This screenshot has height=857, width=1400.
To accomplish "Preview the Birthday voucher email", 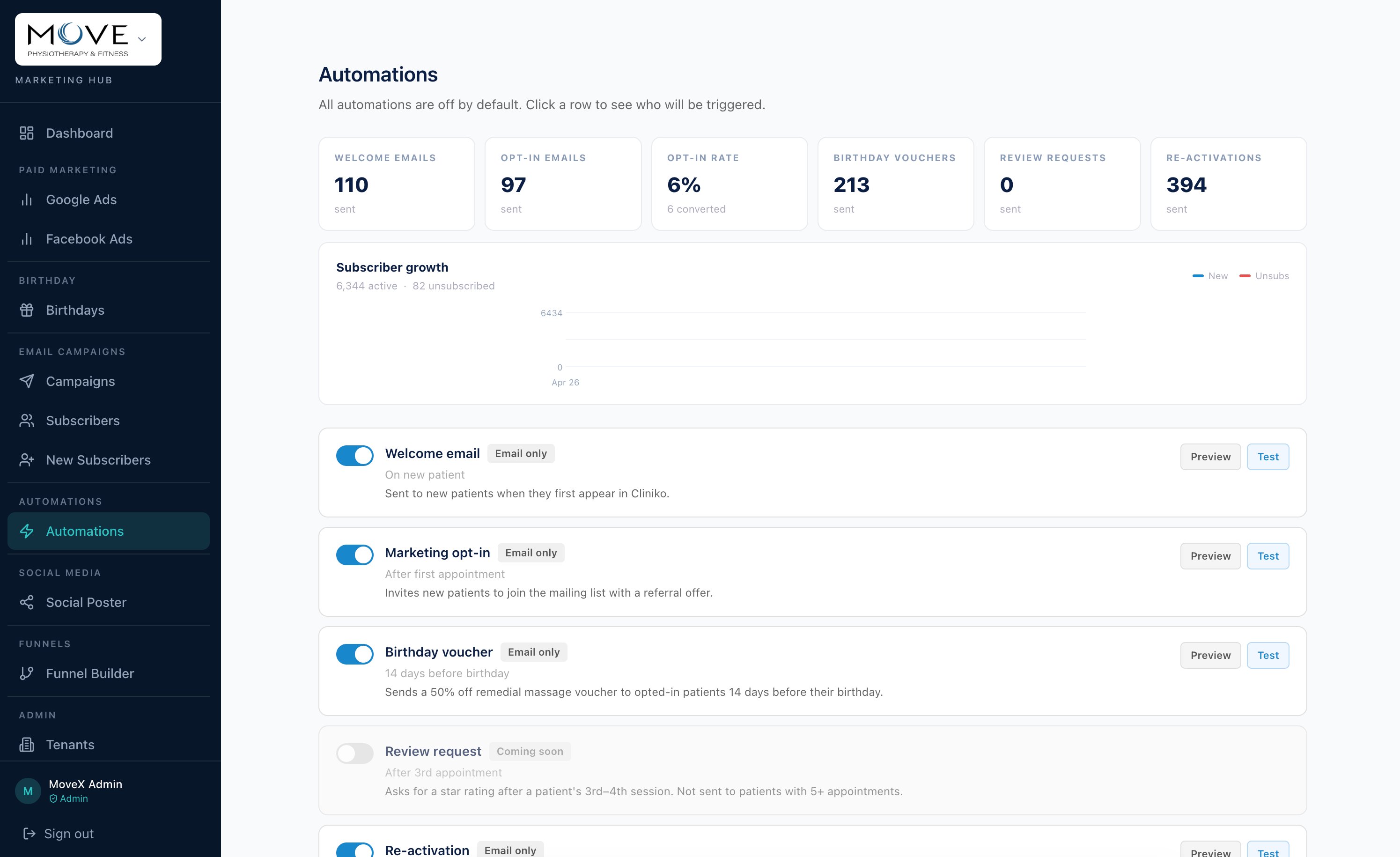I will point(1210,655).
